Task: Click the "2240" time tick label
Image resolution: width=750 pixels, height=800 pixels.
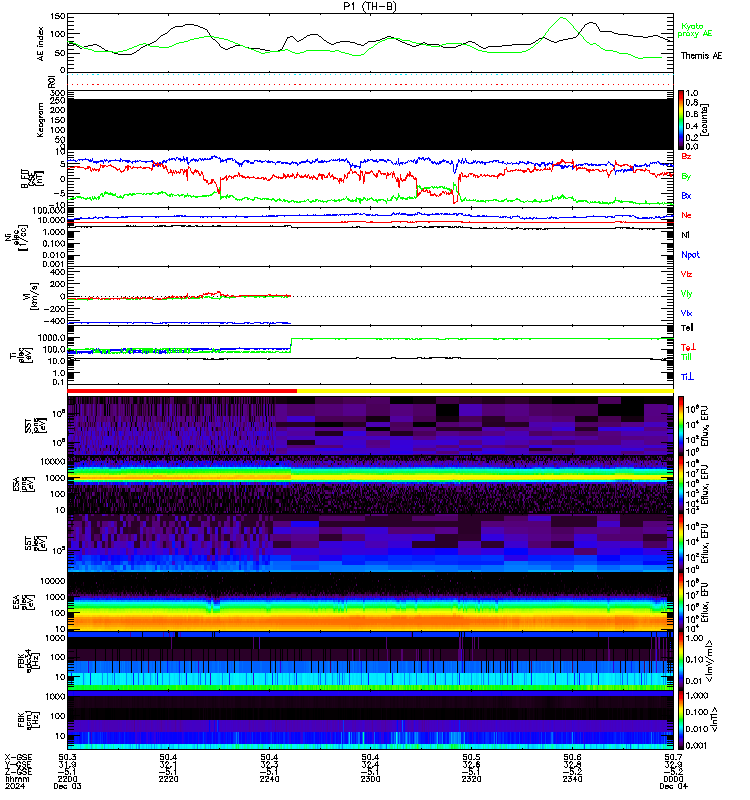Action: [269, 779]
